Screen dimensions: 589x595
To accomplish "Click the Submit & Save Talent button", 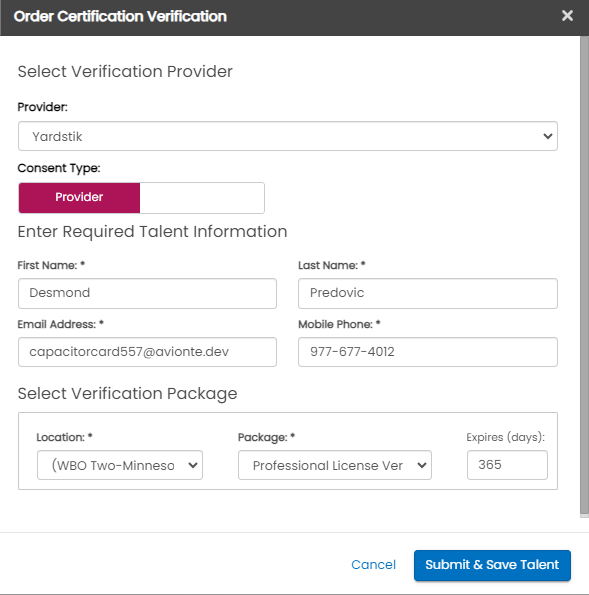I will tap(492, 565).
